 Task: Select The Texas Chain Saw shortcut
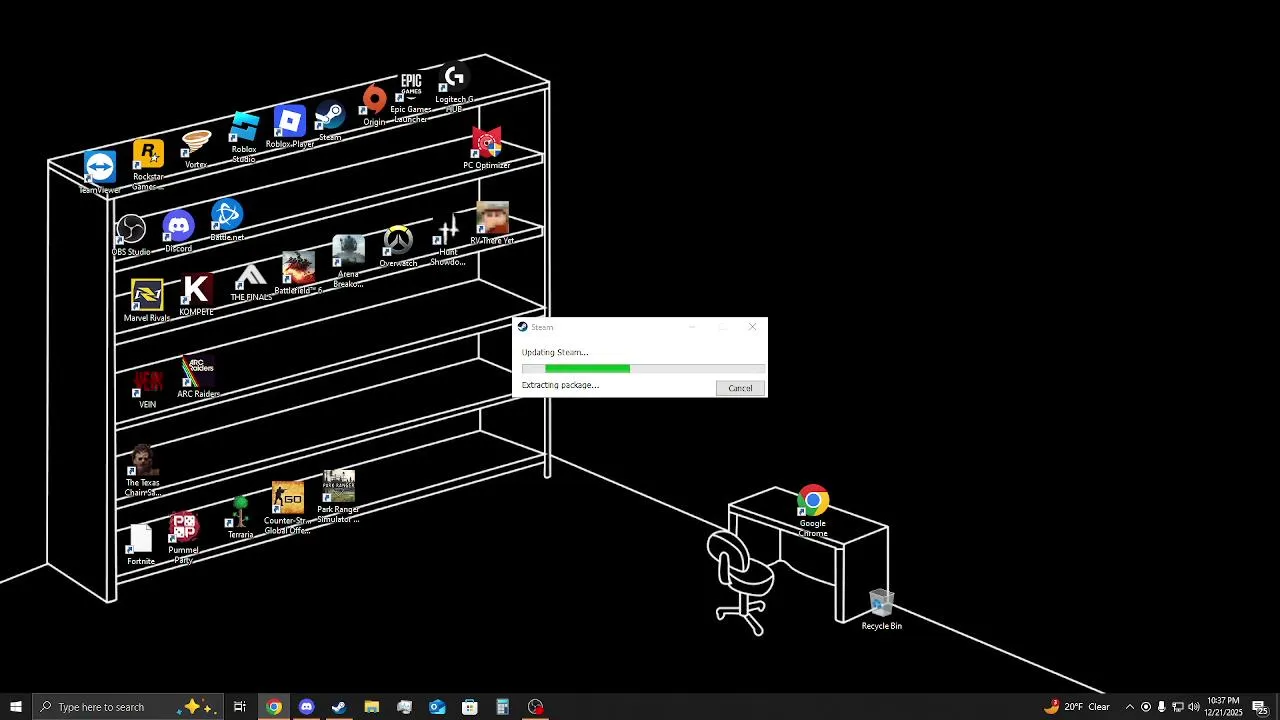142,471
